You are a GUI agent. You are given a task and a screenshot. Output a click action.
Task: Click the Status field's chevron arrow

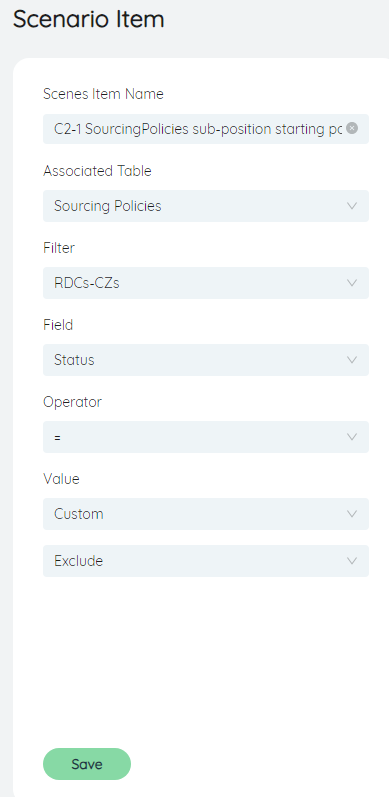pyautogui.click(x=352, y=360)
